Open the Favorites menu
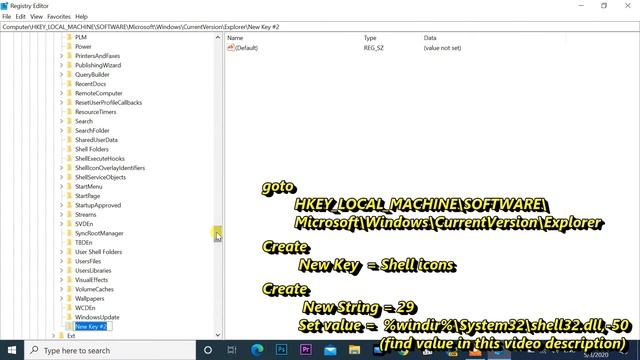The width and height of the screenshot is (640, 360). [59, 17]
